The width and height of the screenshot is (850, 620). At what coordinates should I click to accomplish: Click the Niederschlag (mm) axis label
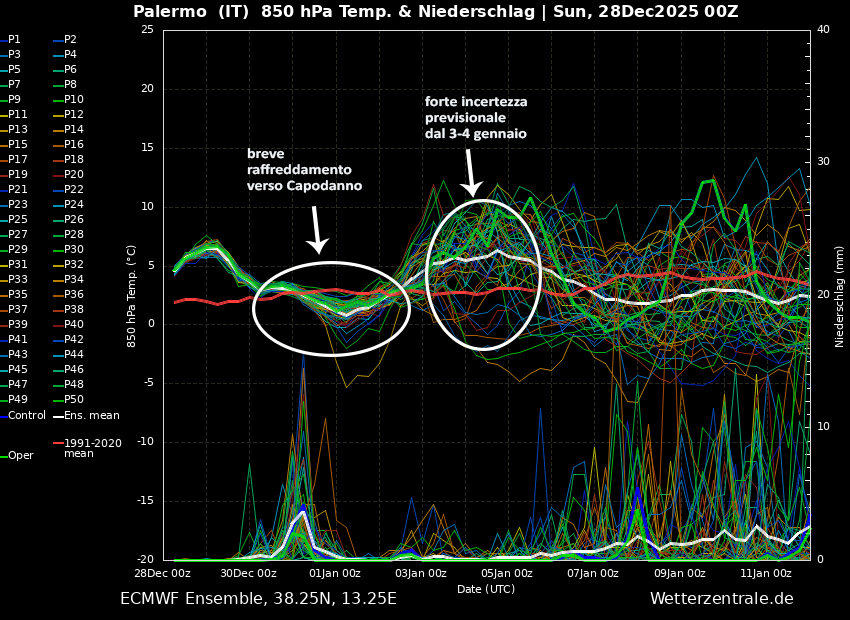pyautogui.click(x=840, y=296)
